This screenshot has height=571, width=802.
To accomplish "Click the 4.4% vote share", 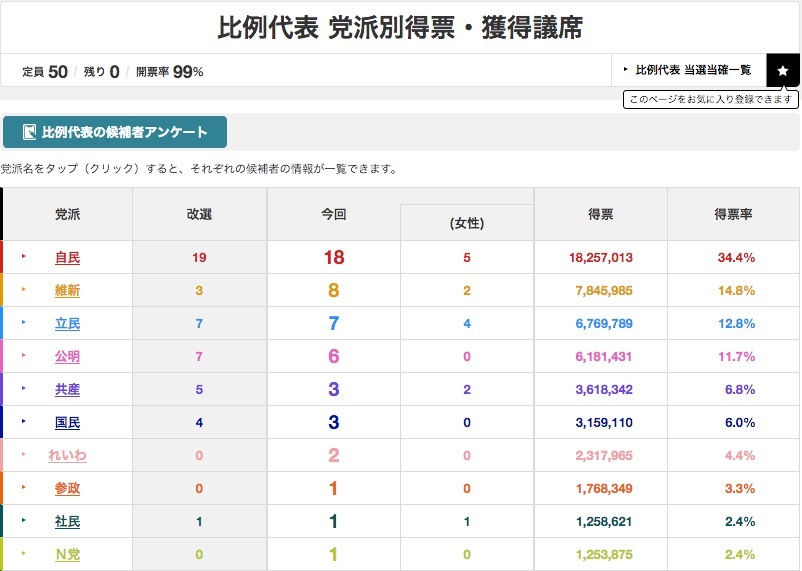I will pos(740,455).
